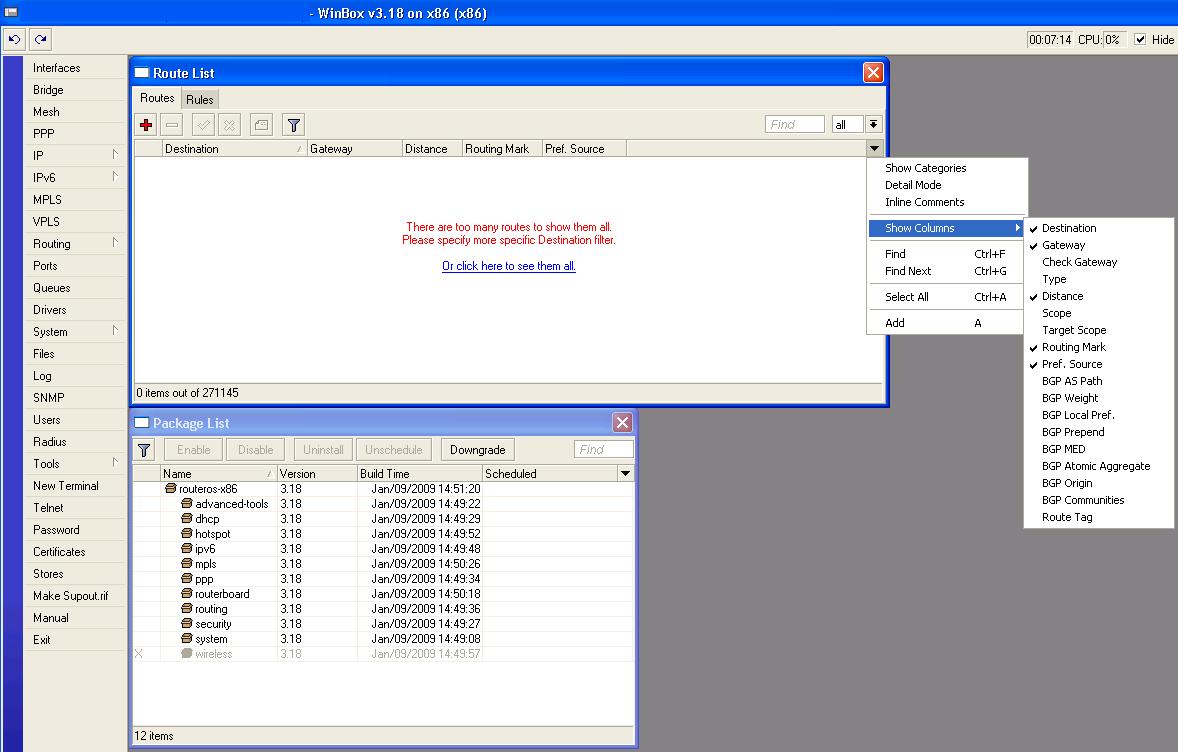This screenshot has height=752, width=1178.
Task: Click the Redo arrow in the top toolbar
Action: coord(40,40)
